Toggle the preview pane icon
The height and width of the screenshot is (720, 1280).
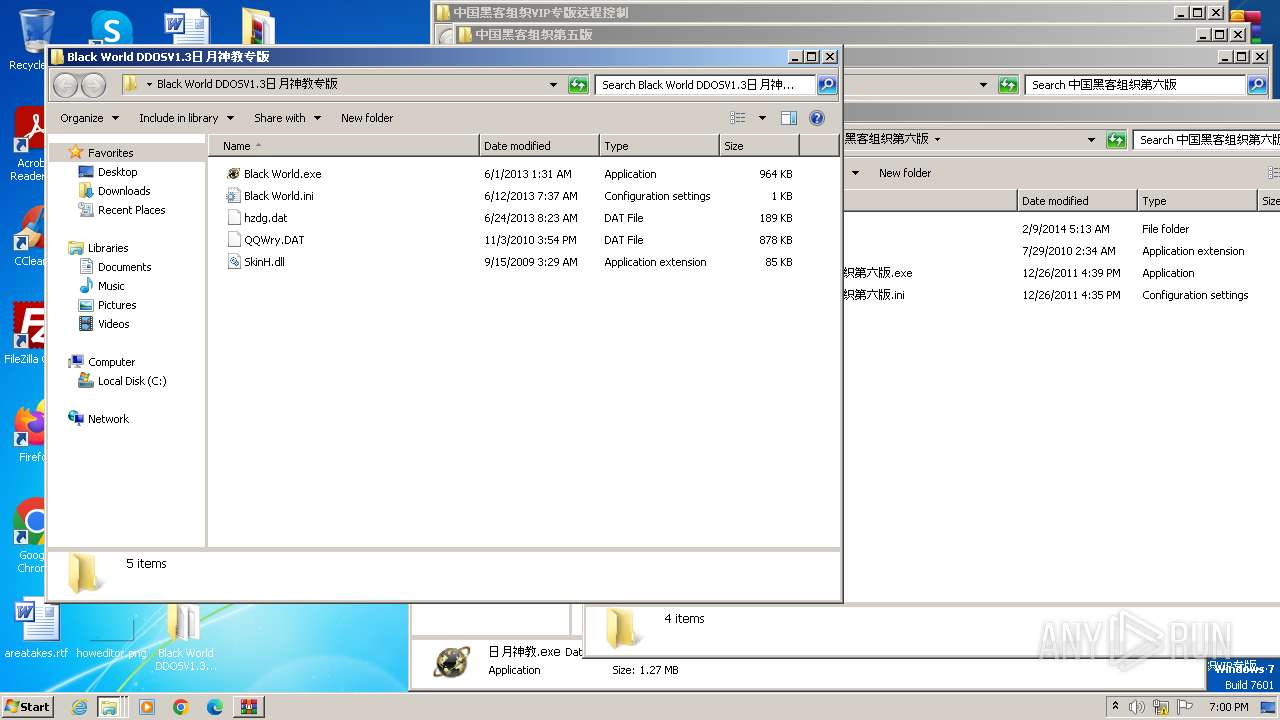point(789,118)
